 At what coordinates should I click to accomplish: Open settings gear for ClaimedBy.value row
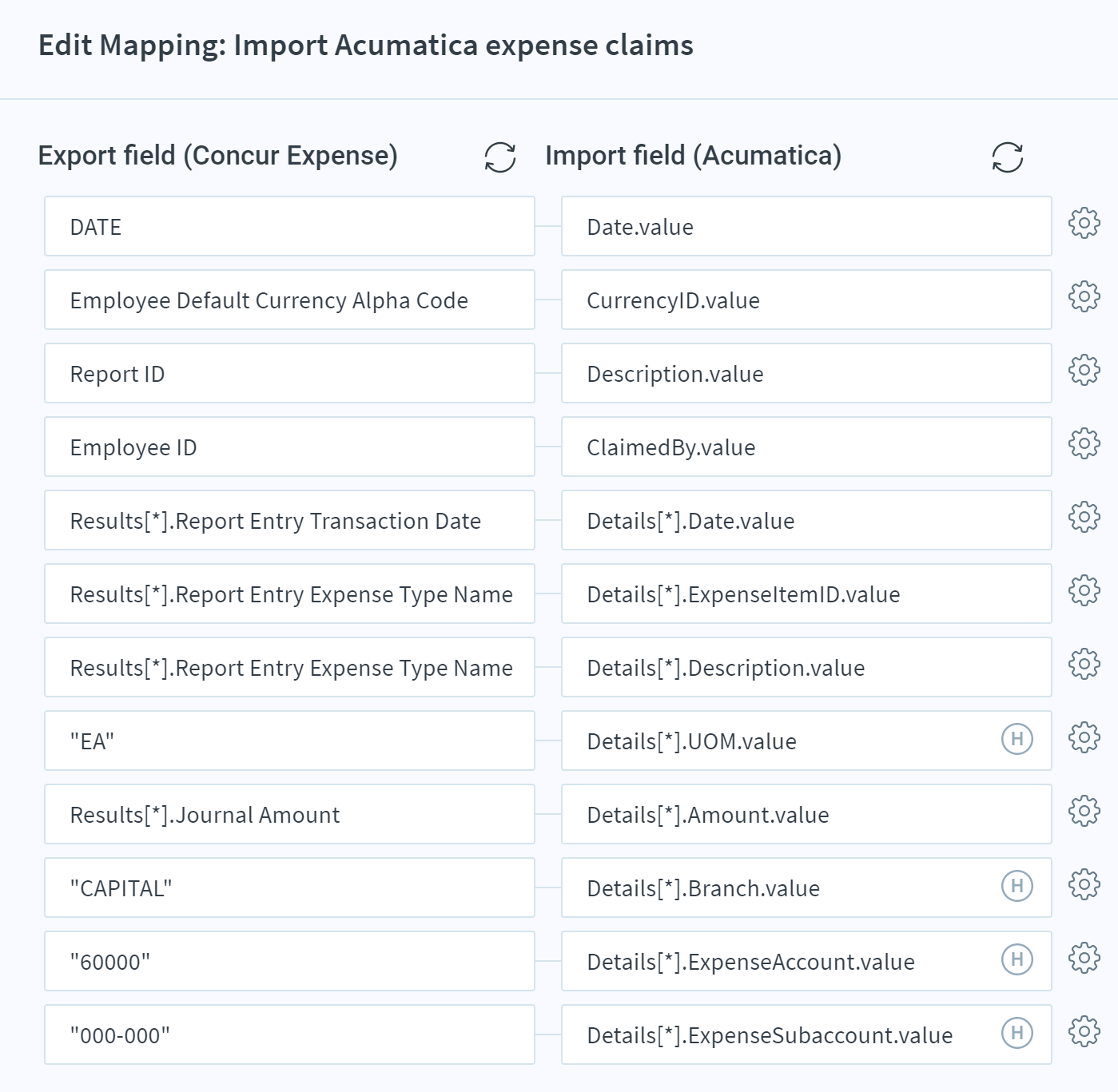pos(1084,443)
